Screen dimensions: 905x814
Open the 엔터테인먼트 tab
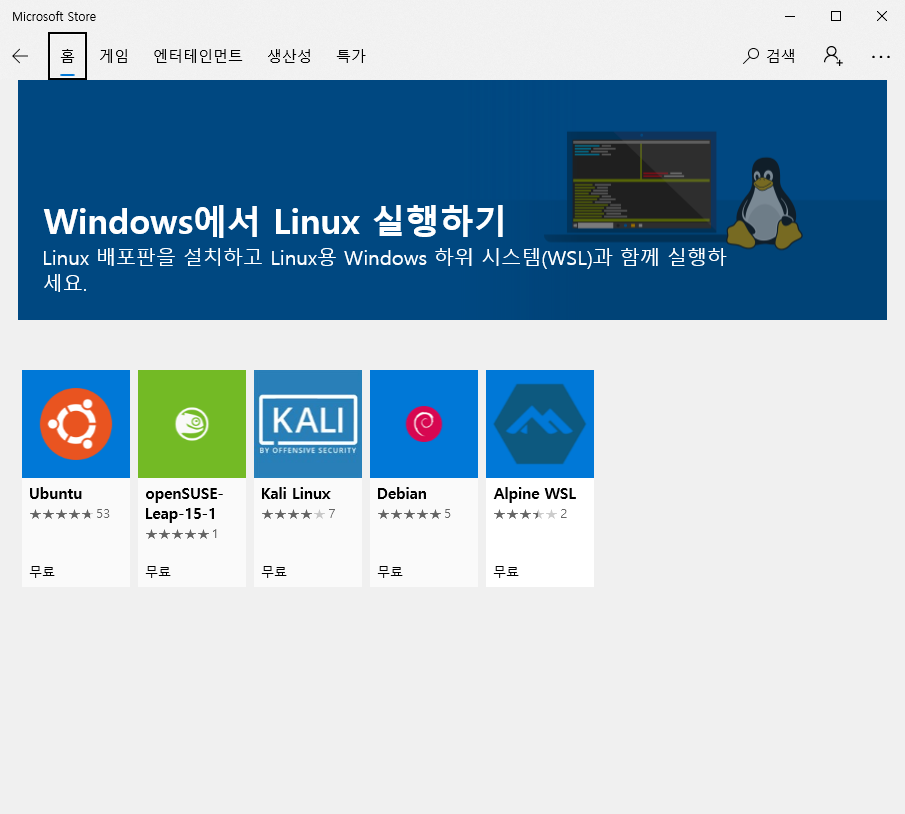click(198, 56)
